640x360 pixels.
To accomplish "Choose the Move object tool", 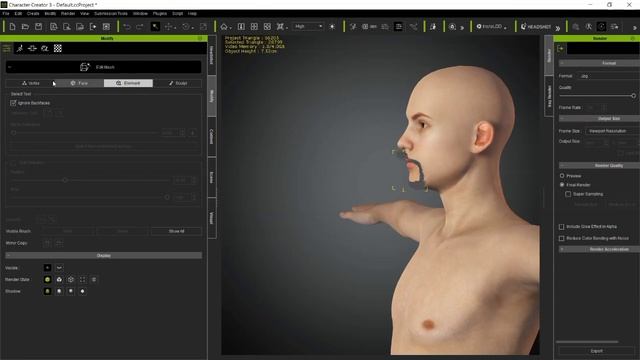I will pyautogui.click(x=168, y=27).
